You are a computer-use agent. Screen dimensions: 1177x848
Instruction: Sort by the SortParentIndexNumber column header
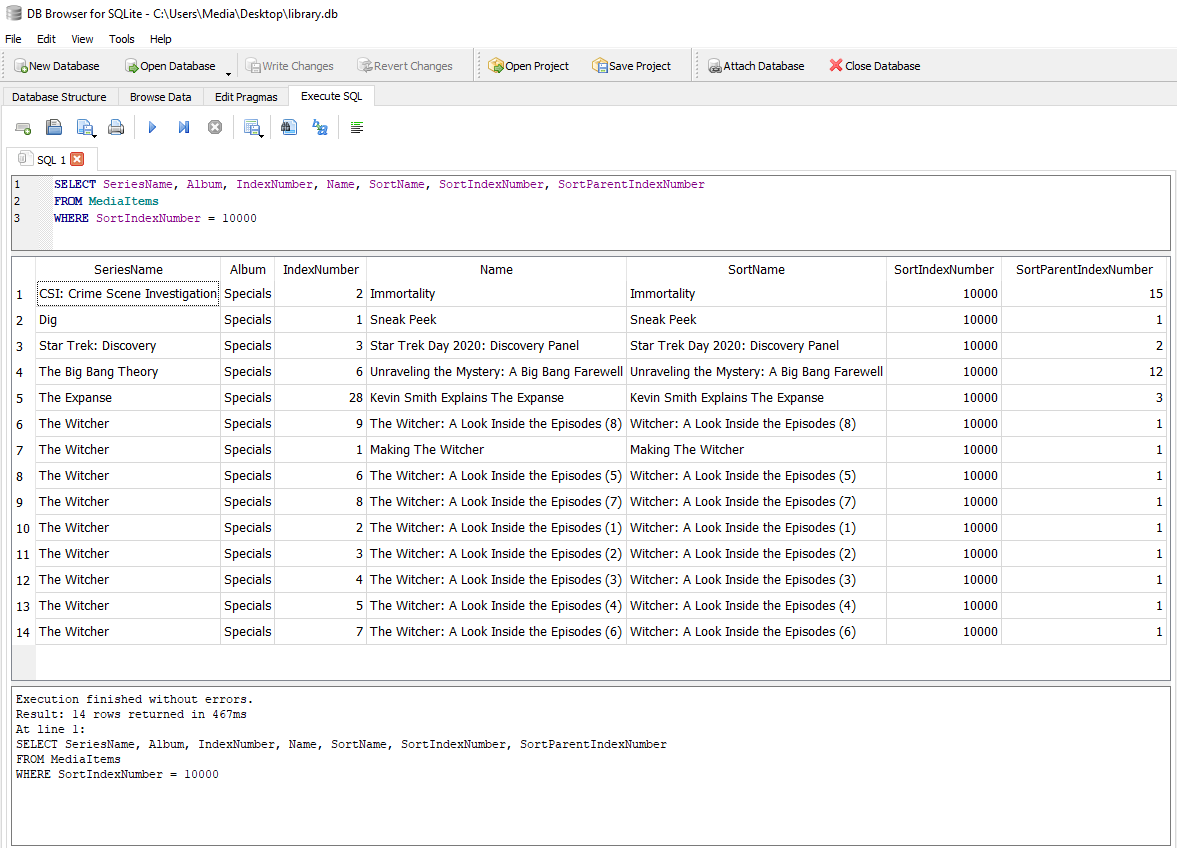(1084, 269)
